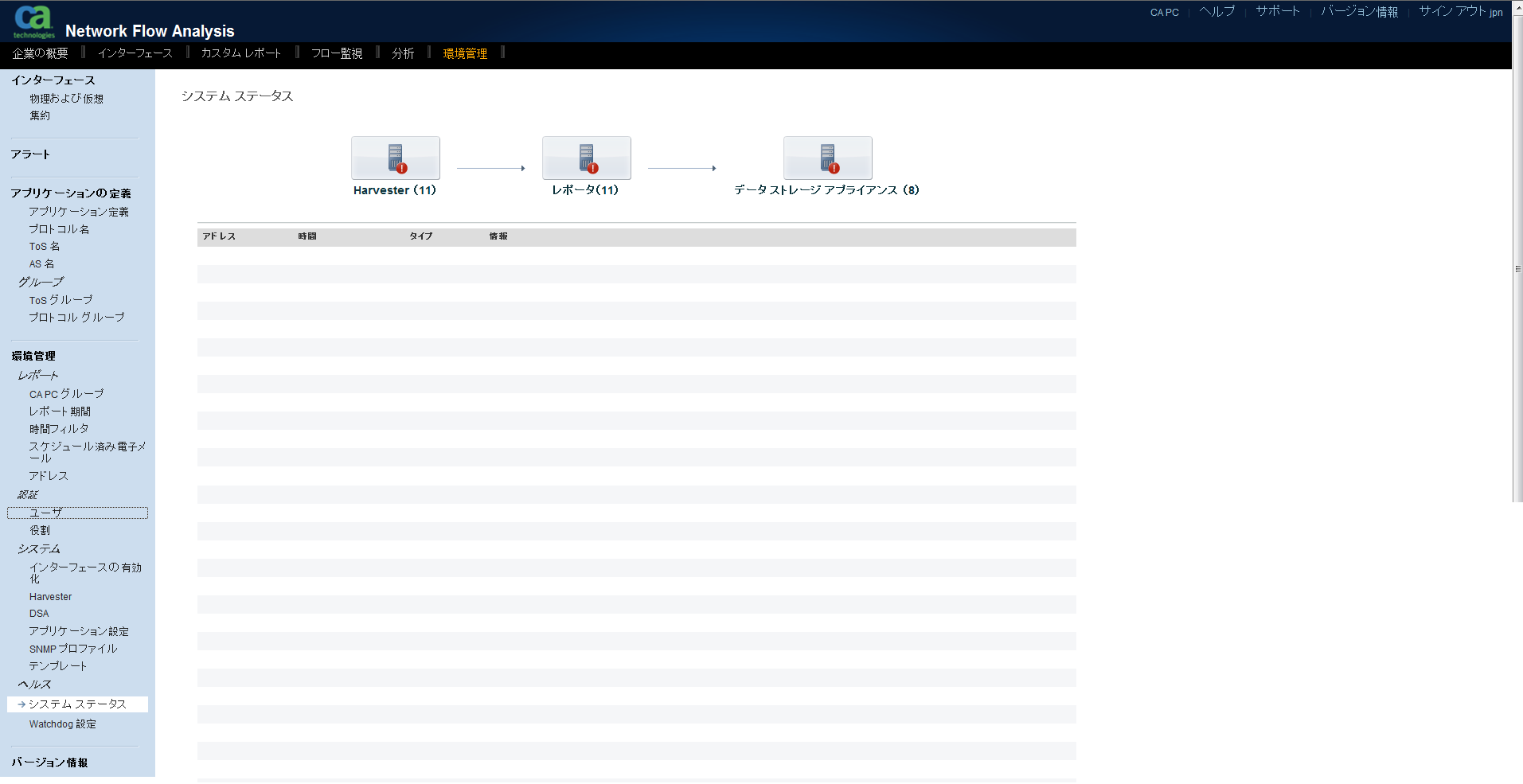The width and height of the screenshot is (1523, 784).
Task: Select the 環境管理 tab in the top menu
Action: (x=465, y=53)
